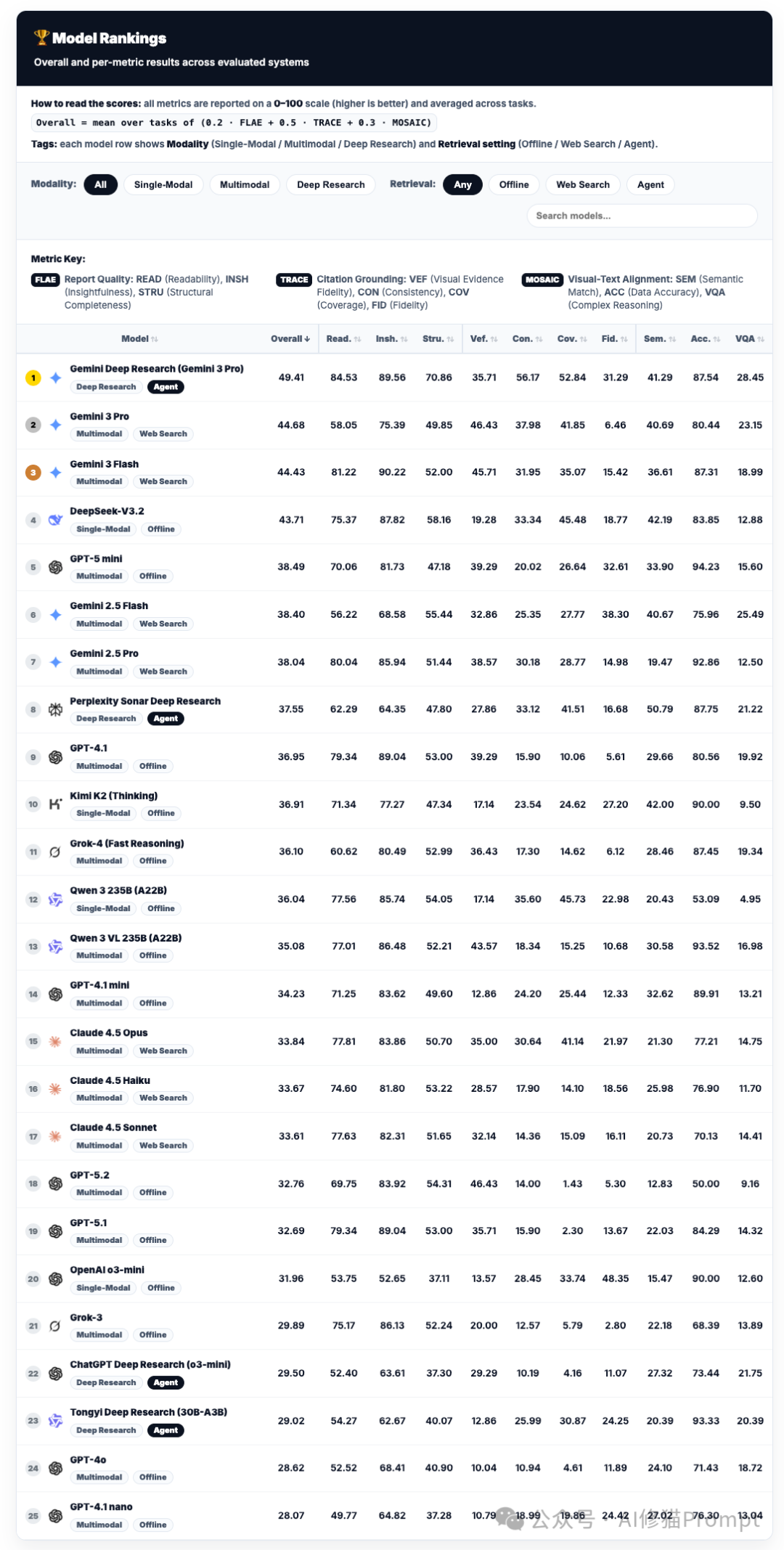
Task: Click the Gemini Deep Research sparkle icon
Action: point(56,378)
